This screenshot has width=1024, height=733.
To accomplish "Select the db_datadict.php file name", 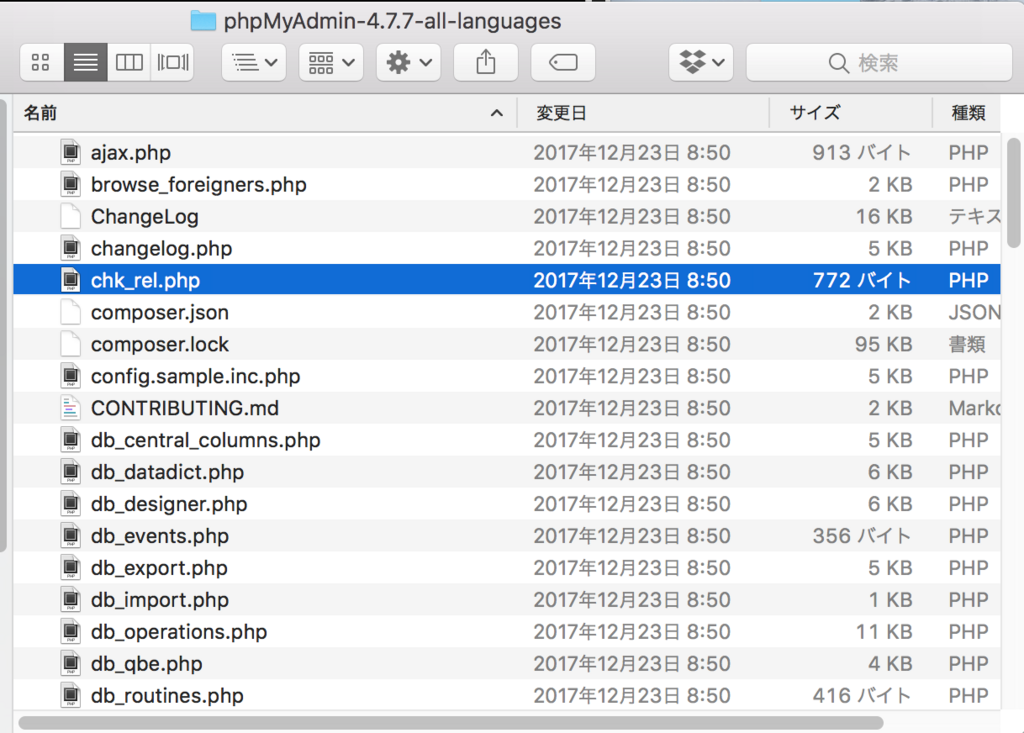I will click(x=167, y=472).
